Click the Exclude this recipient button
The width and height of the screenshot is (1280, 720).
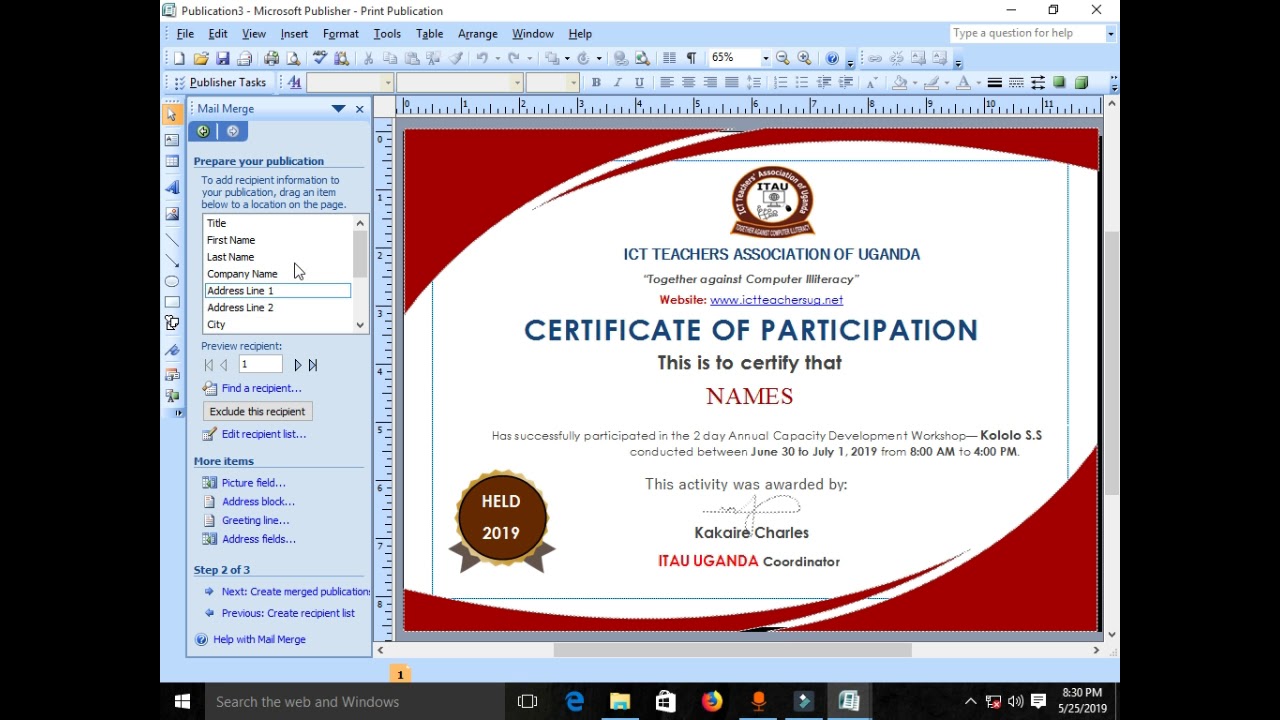tap(257, 412)
